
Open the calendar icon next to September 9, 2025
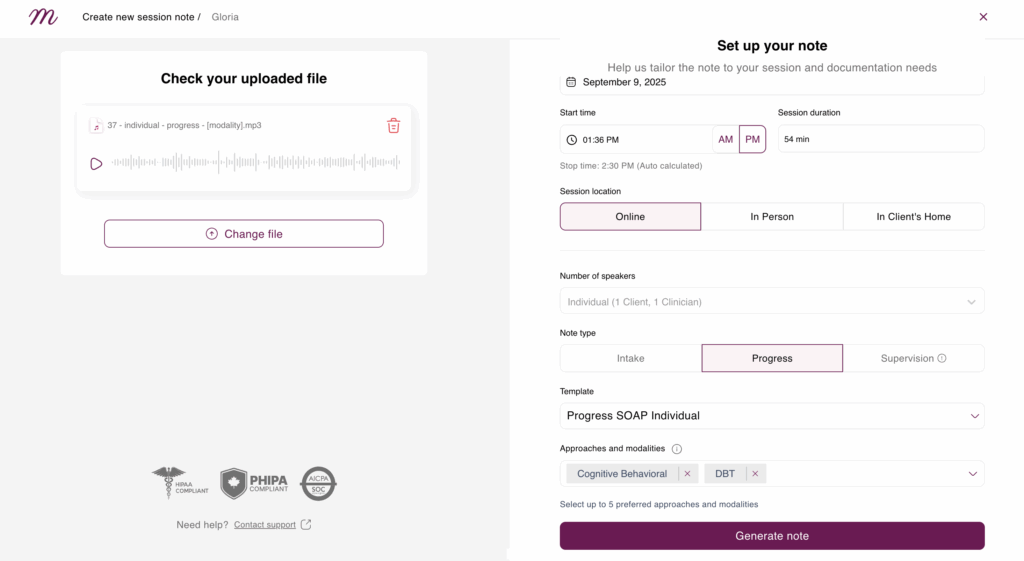point(571,82)
